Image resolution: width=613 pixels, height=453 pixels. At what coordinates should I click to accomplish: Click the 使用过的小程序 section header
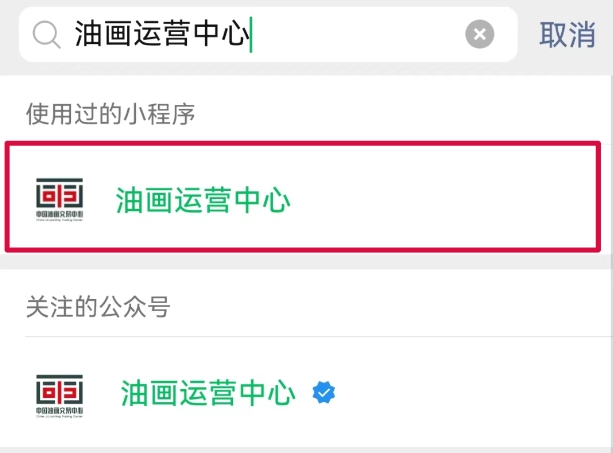click(x=110, y=114)
